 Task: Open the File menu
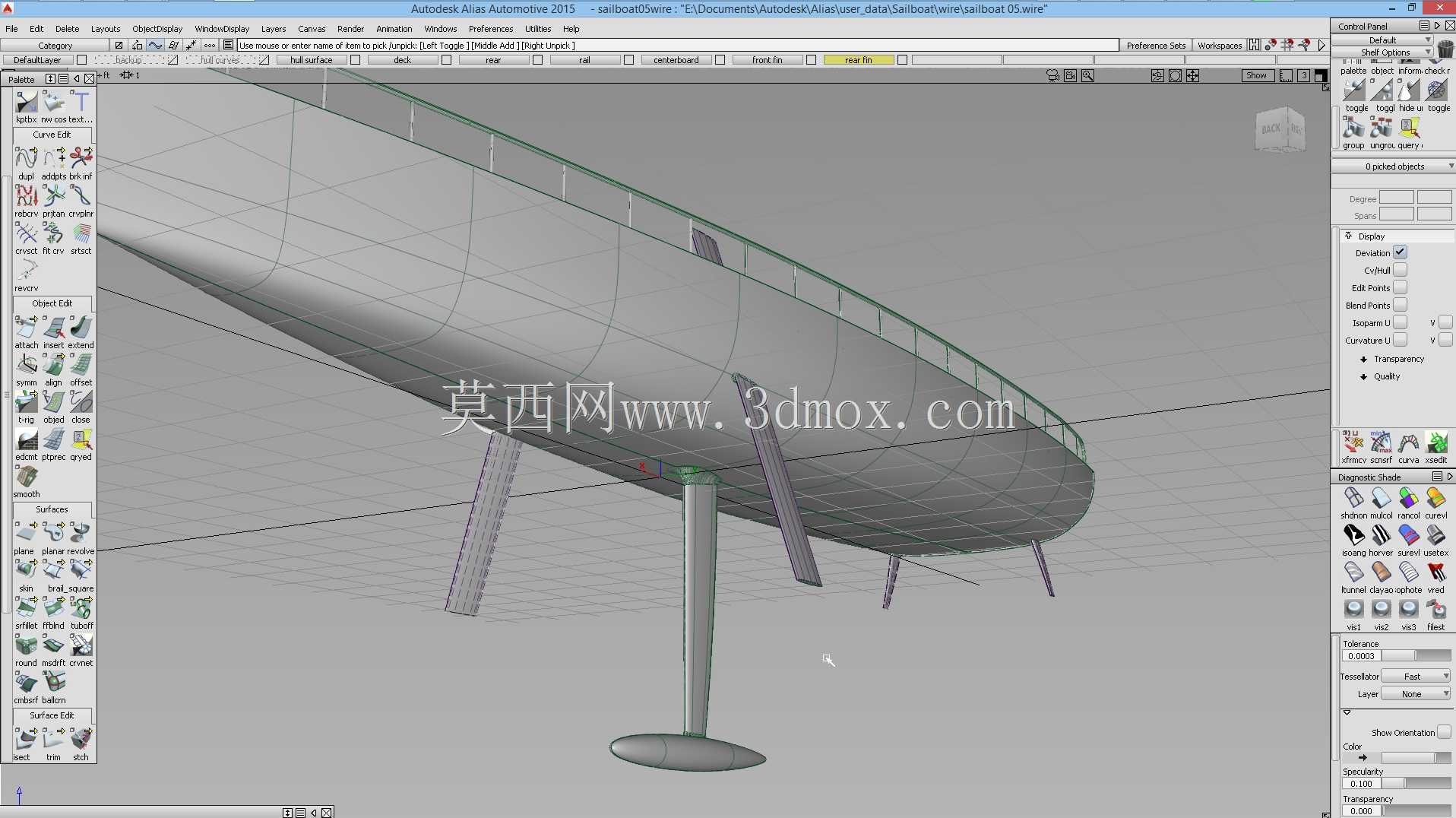pos(11,29)
